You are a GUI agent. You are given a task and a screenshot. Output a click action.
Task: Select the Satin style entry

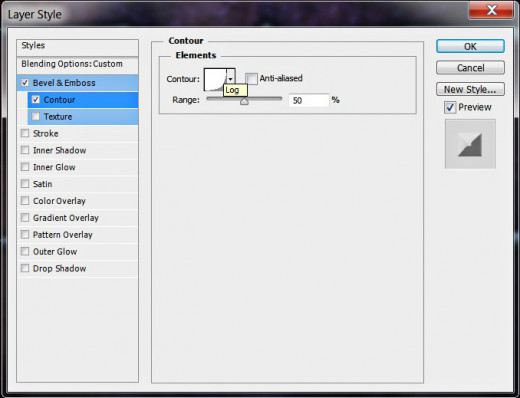pyautogui.click(x=78, y=184)
